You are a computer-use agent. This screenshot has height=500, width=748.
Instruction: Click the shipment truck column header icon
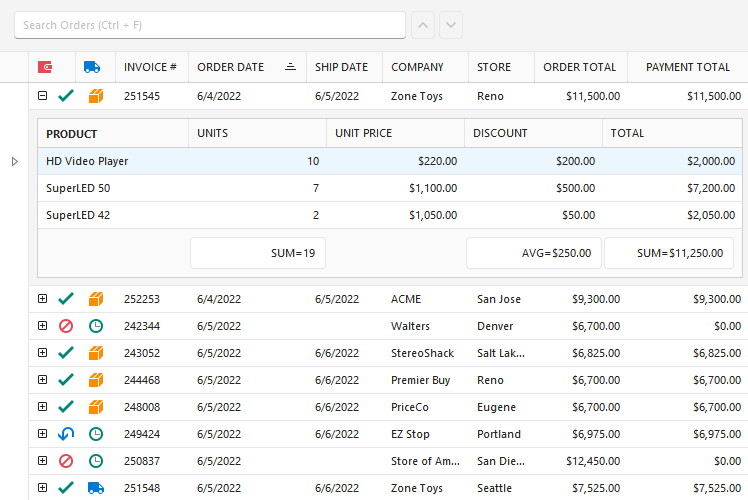coord(92,67)
